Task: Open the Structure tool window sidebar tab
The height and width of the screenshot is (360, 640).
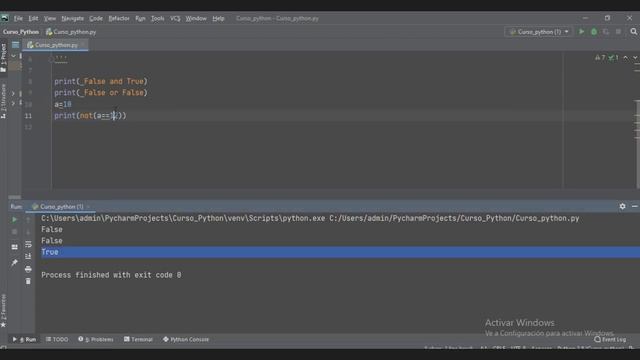Action: coord(4,101)
